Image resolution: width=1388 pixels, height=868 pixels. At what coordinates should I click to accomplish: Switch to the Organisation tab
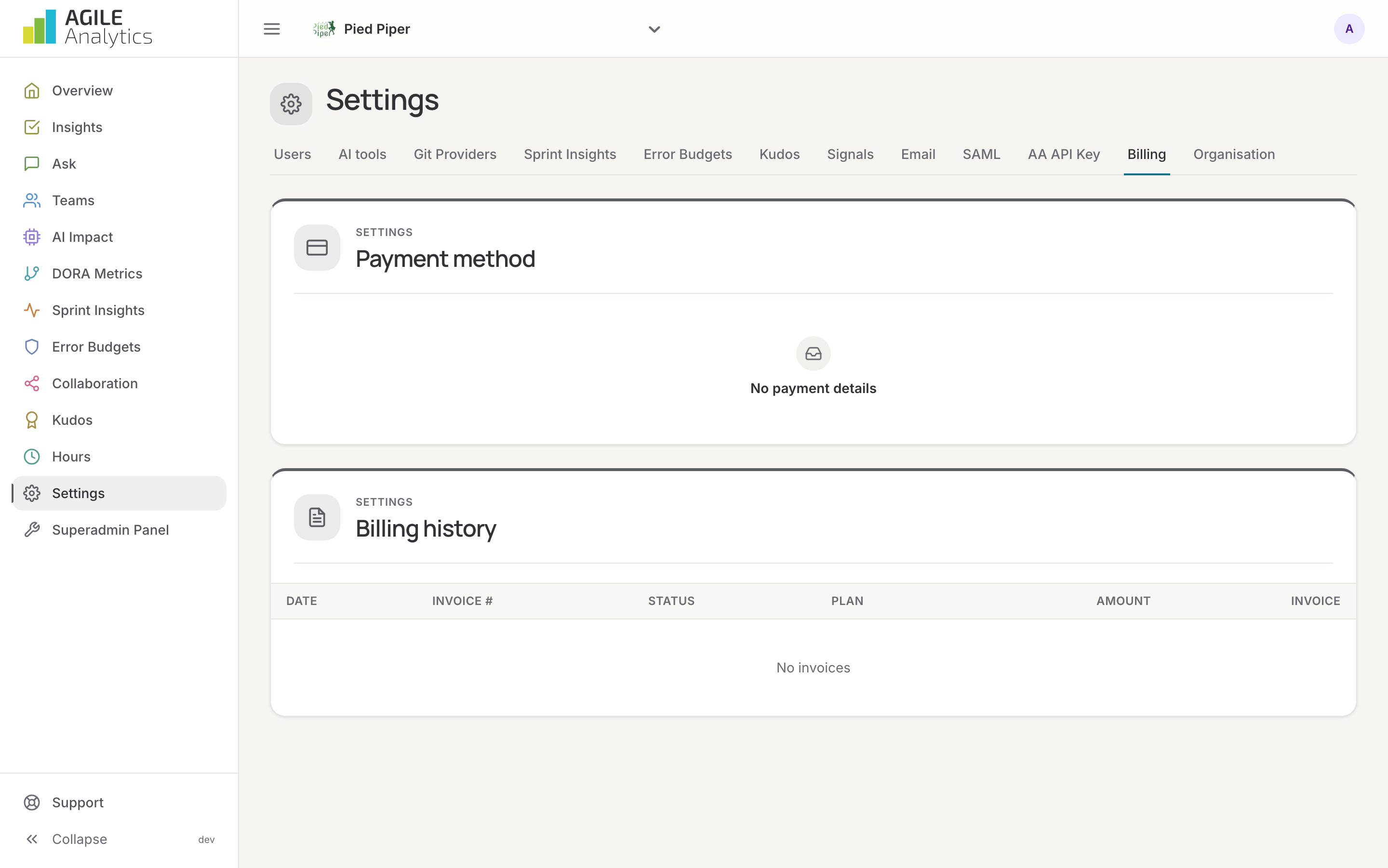(1234, 155)
